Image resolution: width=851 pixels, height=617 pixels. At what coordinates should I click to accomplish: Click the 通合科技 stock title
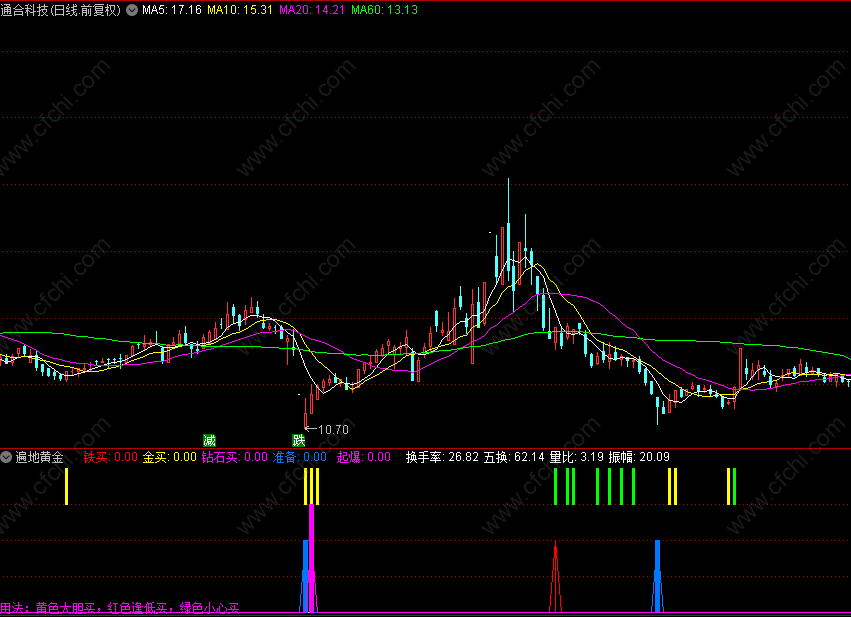click(60, 10)
